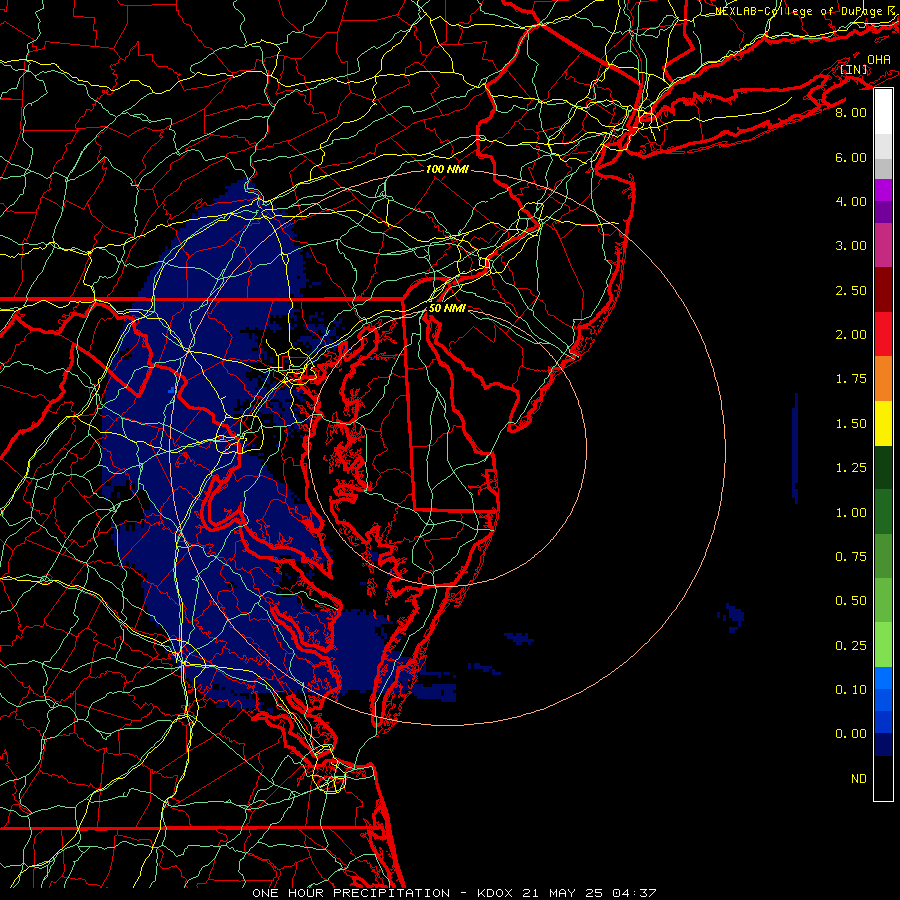Click the "21 MAY 25 04:37" timestamp
This screenshot has width=900, height=900.
589,893
